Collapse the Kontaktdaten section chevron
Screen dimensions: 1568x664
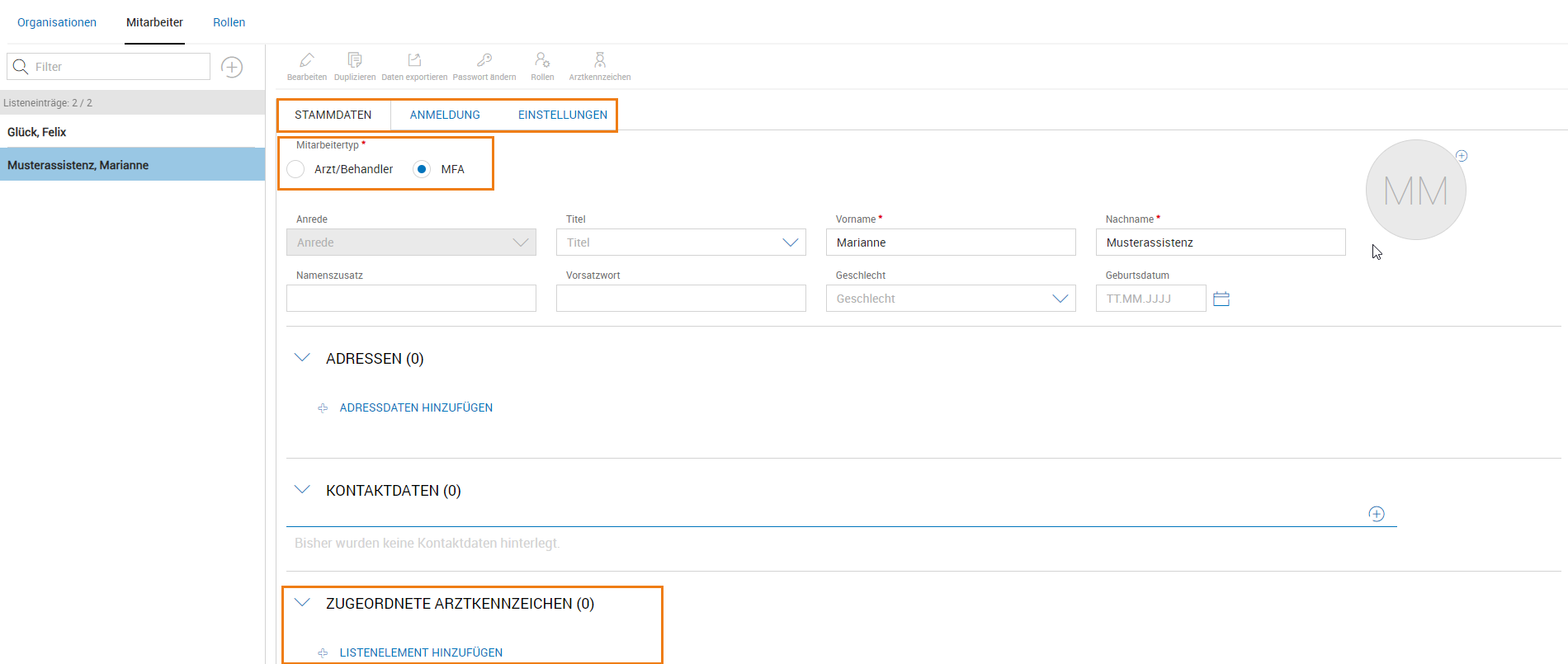[302, 490]
